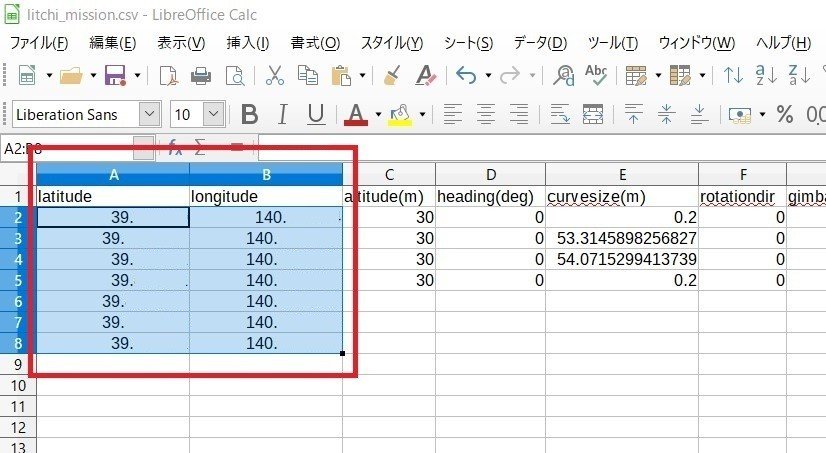Screen dimensions: 826x453
Task: Open the Font Color palette arrow
Action: (x=378, y=114)
